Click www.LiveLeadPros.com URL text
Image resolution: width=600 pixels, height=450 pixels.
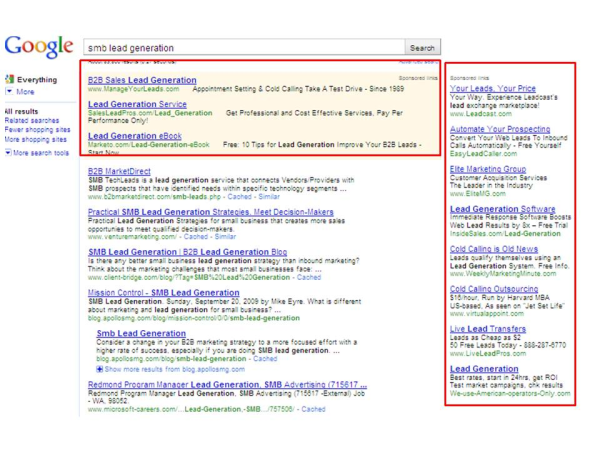pos(488,354)
